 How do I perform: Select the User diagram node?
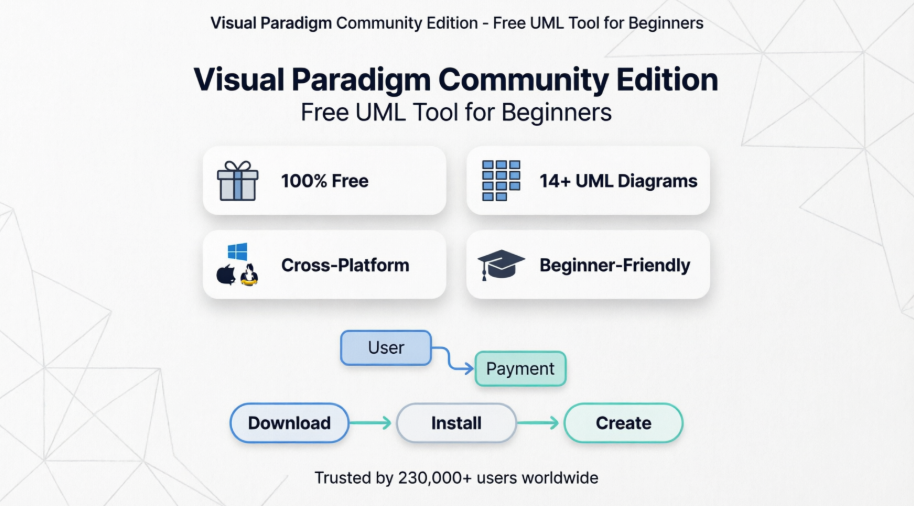pyautogui.click(x=386, y=348)
